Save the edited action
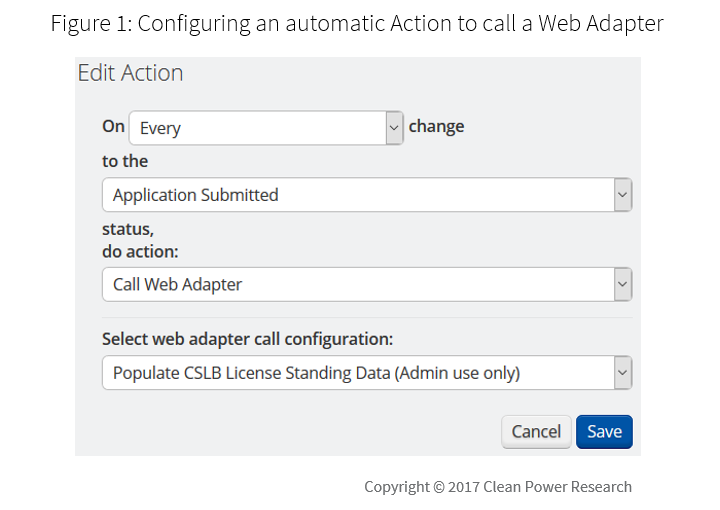 pos(604,431)
